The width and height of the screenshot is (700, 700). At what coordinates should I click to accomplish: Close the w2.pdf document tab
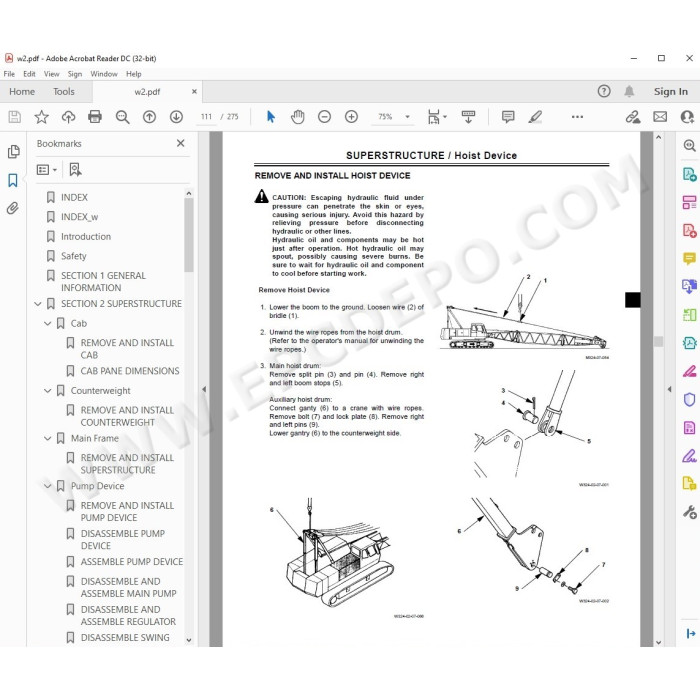pyautogui.click(x=194, y=92)
